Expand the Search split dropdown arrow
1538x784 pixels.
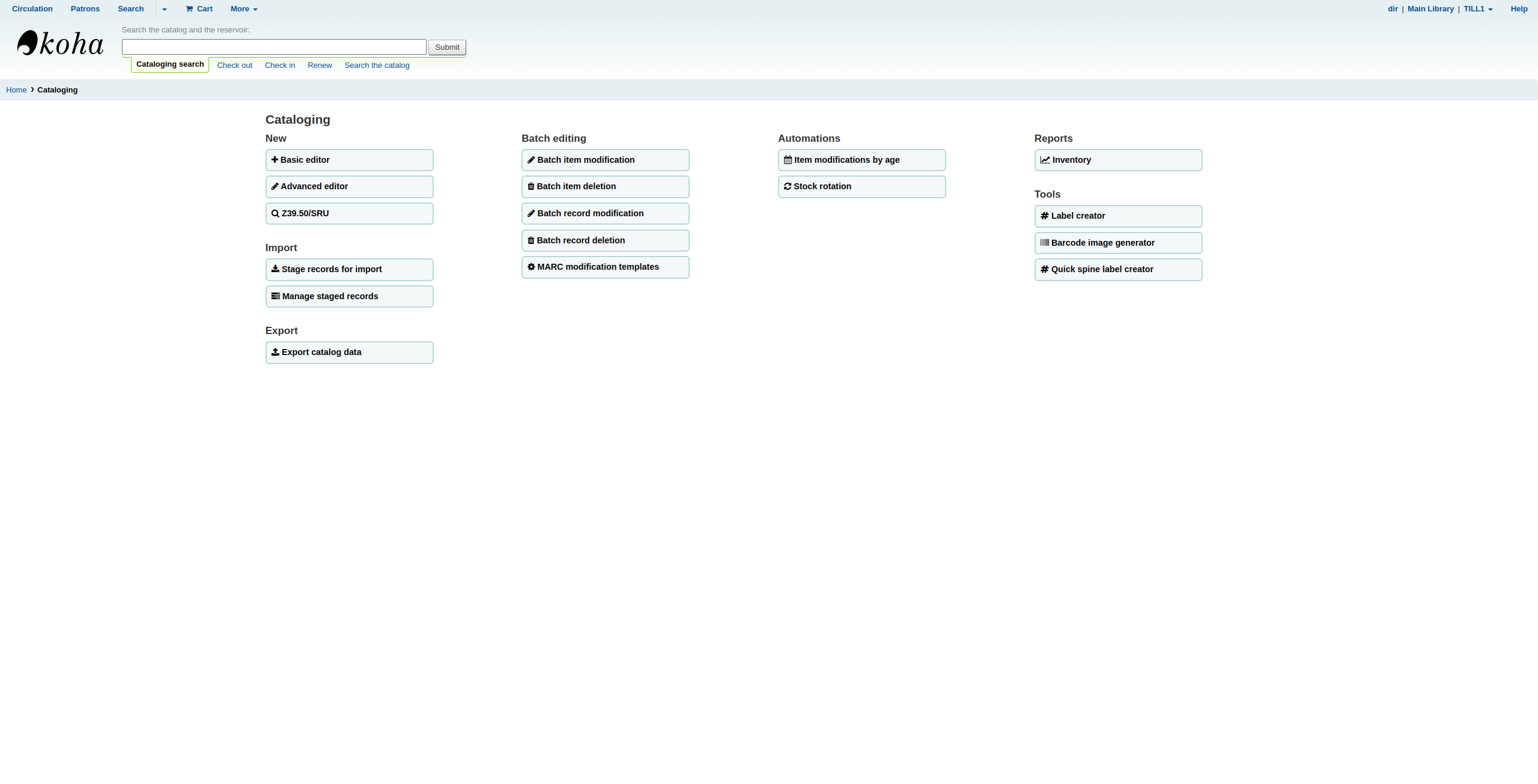point(164,9)
